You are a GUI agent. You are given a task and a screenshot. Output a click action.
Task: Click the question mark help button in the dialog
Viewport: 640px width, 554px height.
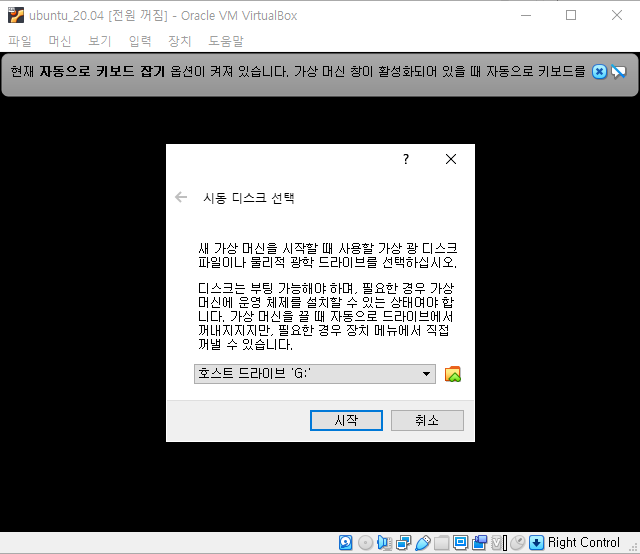[406, 159]
